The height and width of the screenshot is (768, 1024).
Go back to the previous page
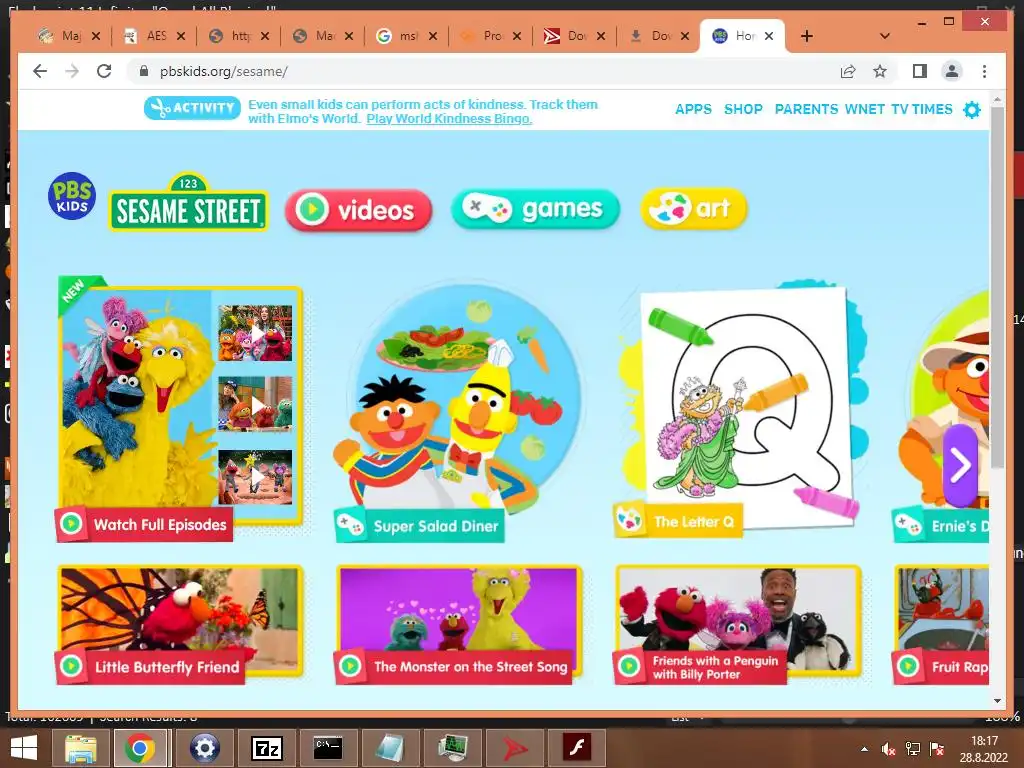tap(40, 71)
